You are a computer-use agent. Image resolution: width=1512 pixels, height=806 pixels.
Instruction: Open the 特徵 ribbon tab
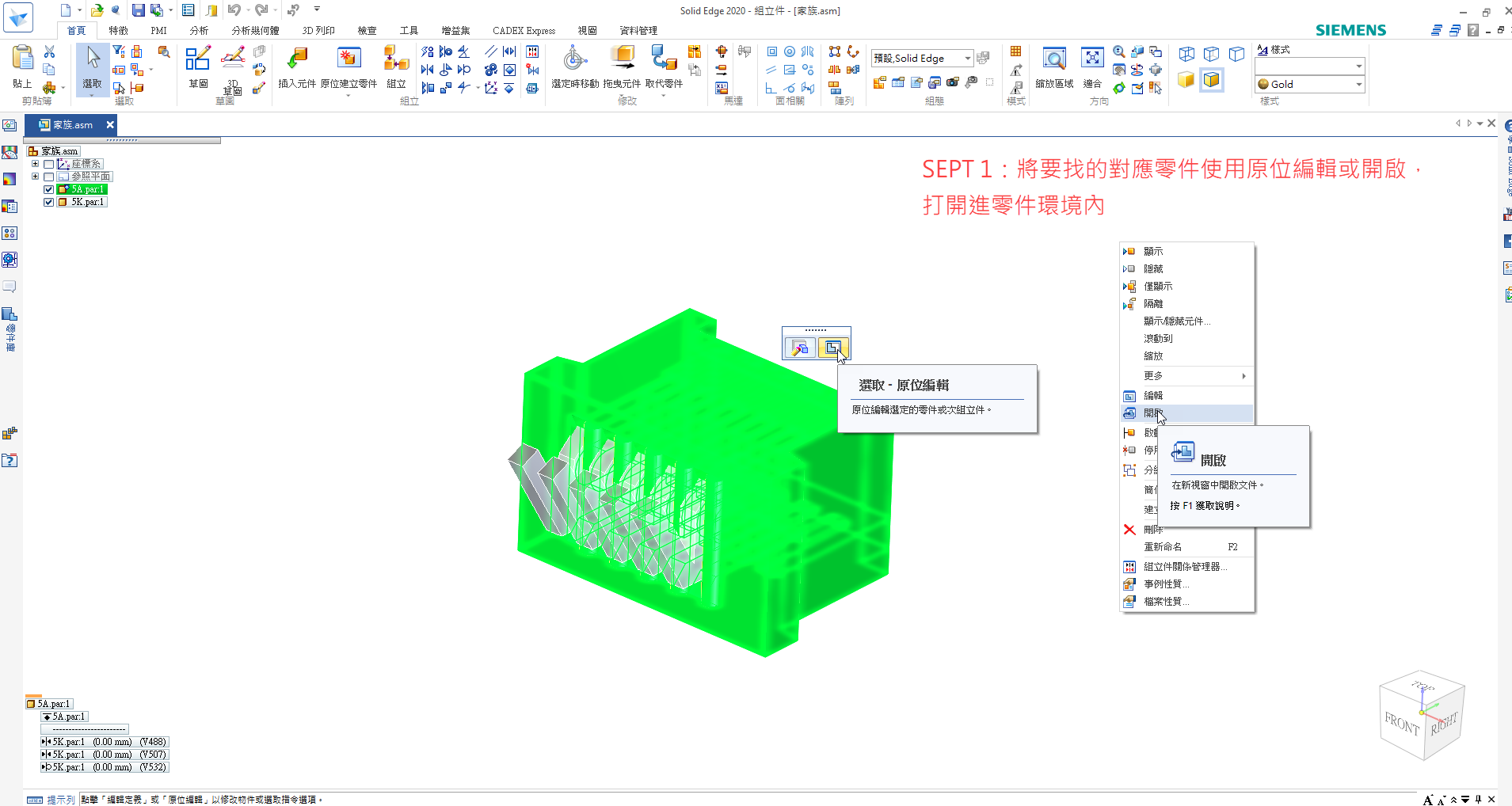(x=118, y=30)
